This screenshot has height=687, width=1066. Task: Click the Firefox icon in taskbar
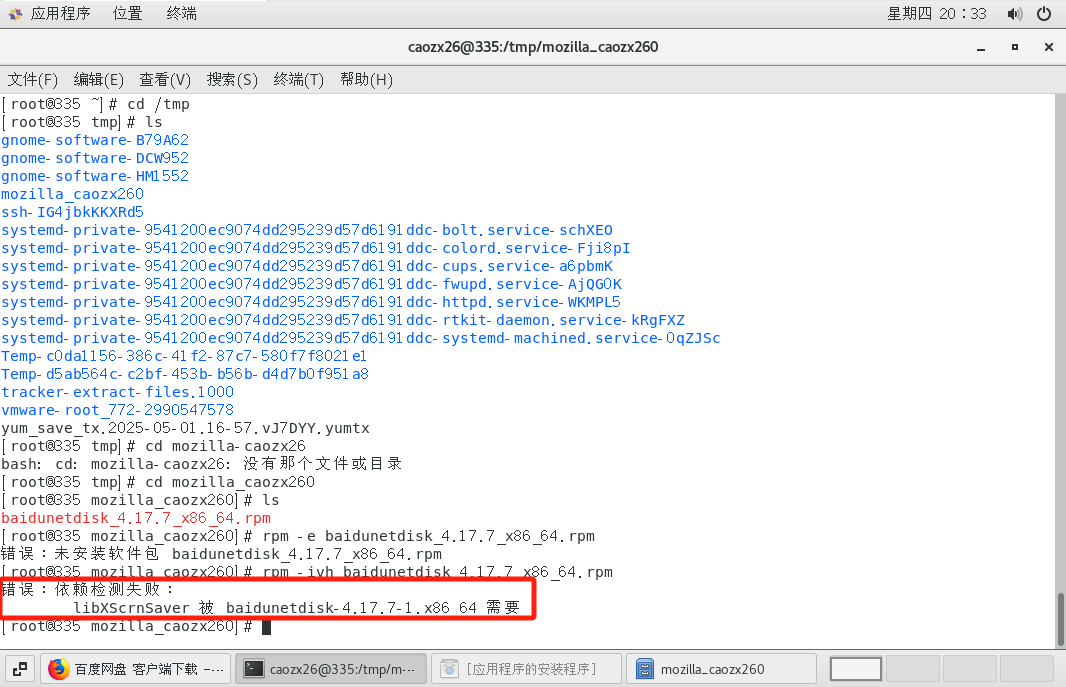tap(58, 669)
